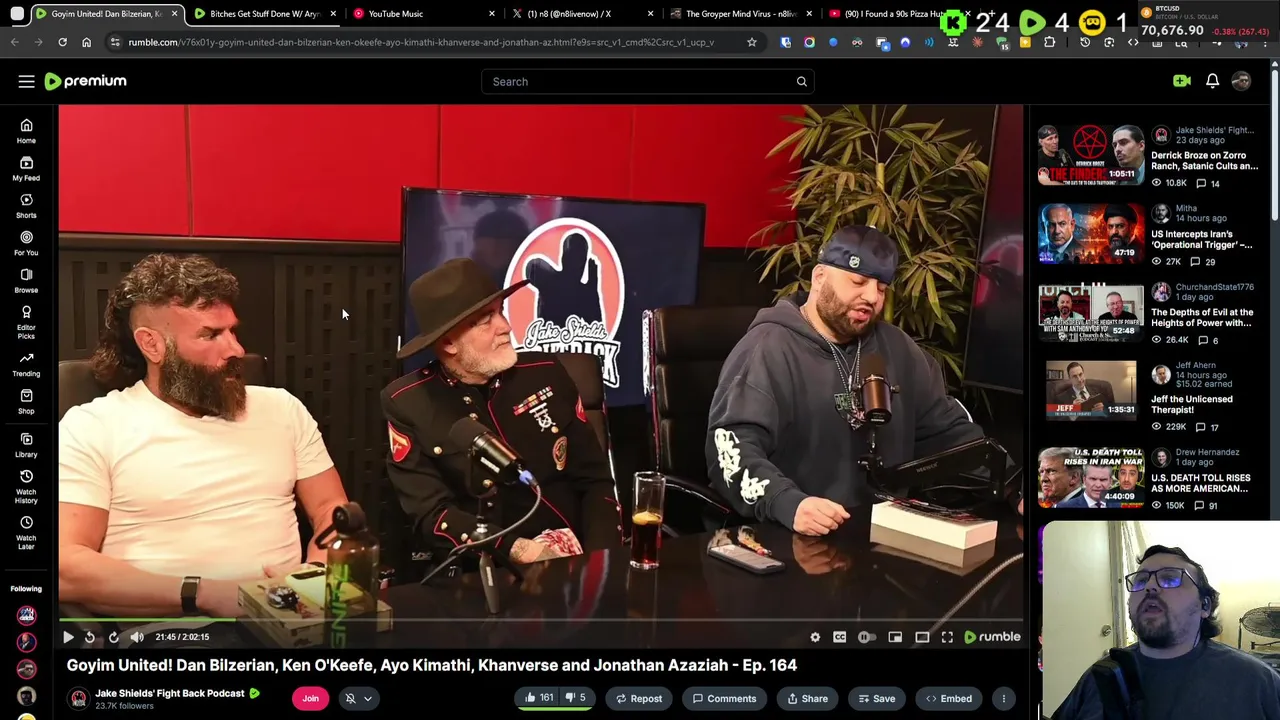This screenshot has width=1280, height=720.
Task: Open the video settings gear
Action: (x=815, y=637)
